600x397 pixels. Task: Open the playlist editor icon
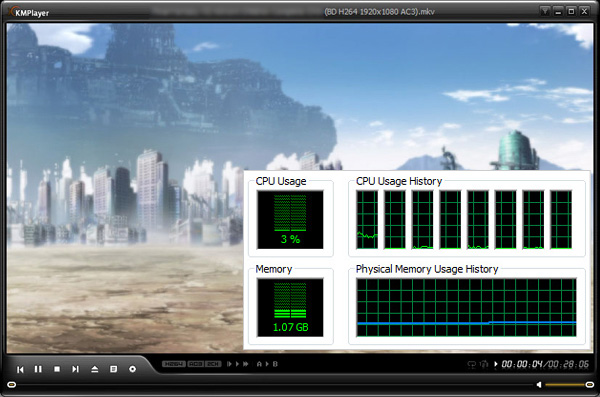114,369
